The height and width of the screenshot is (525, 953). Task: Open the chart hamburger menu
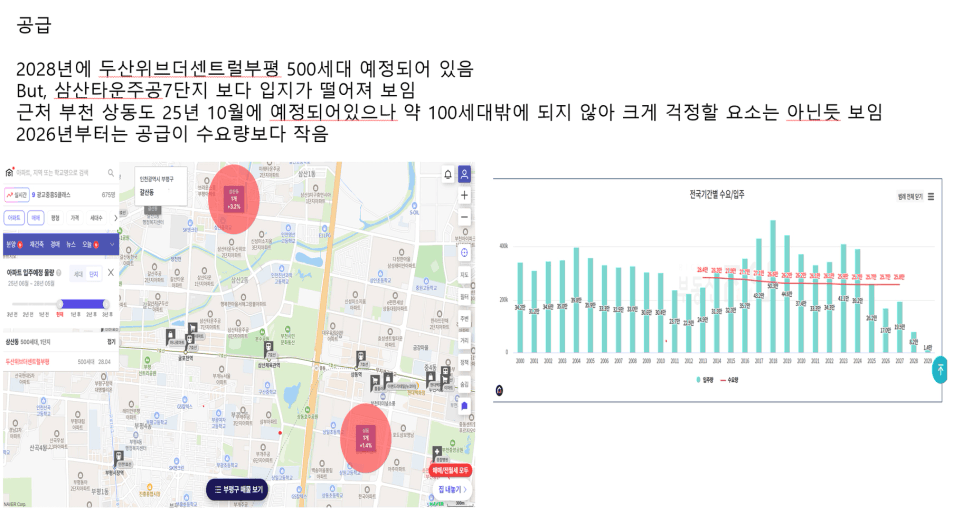[931, 197]
